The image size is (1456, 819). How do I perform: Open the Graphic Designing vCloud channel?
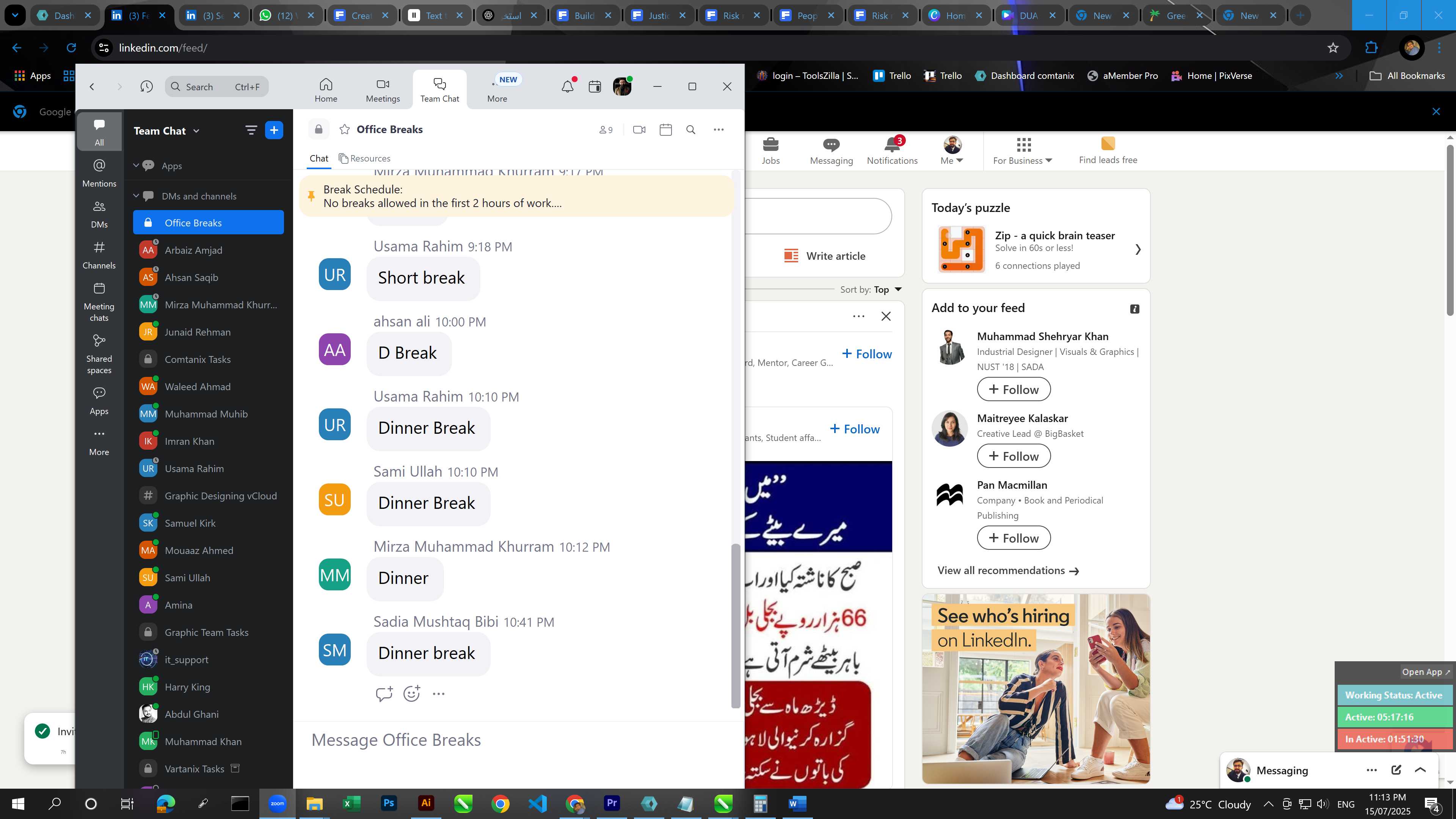pos(209,496)
